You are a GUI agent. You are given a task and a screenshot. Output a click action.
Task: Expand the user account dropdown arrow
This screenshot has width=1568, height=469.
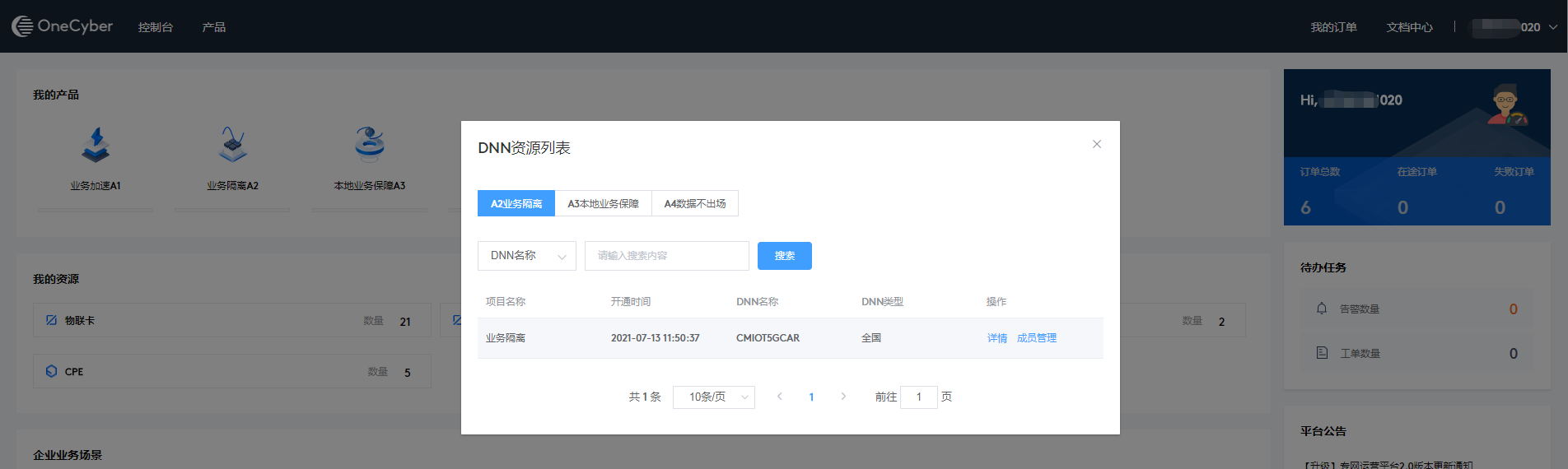[1553, 27]
